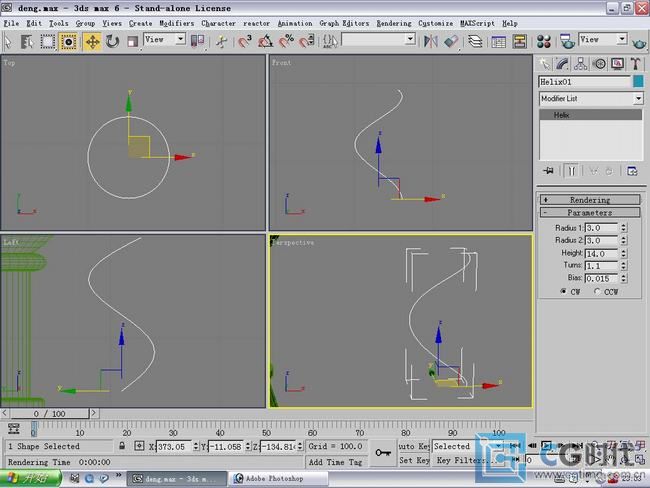Image resolution: width=650 pixels, height=488 pixels.
Task: Click the Radius 1 value field
Action: 601,228
